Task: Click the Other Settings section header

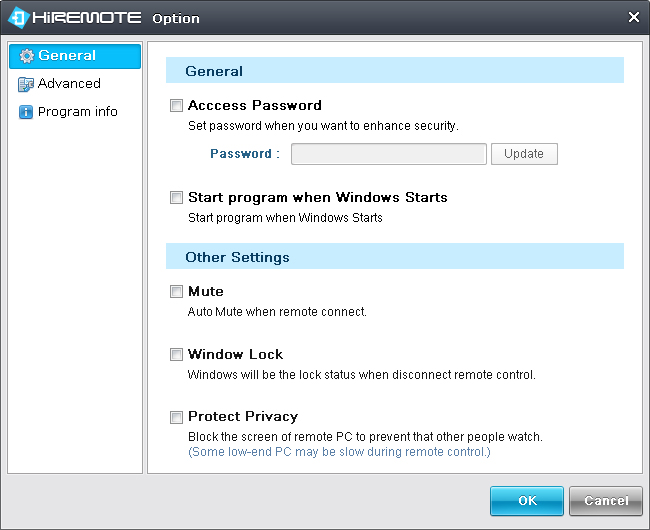Action: [395, 256]
